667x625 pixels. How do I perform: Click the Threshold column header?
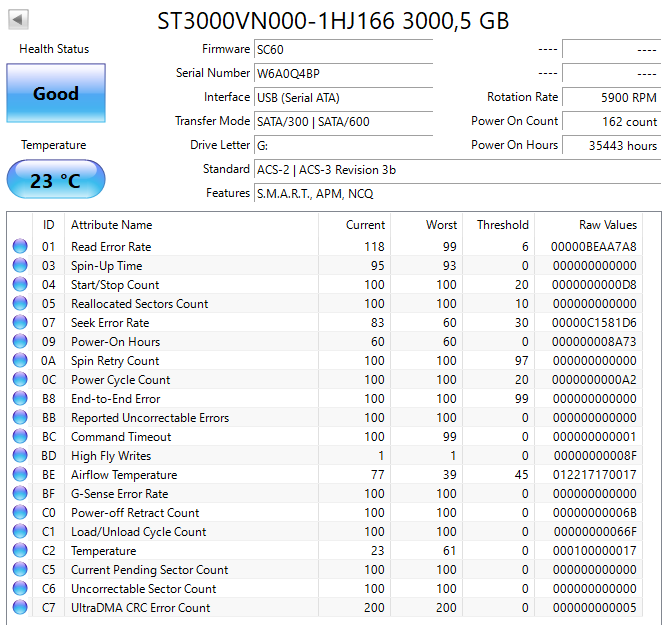point(502,225)
